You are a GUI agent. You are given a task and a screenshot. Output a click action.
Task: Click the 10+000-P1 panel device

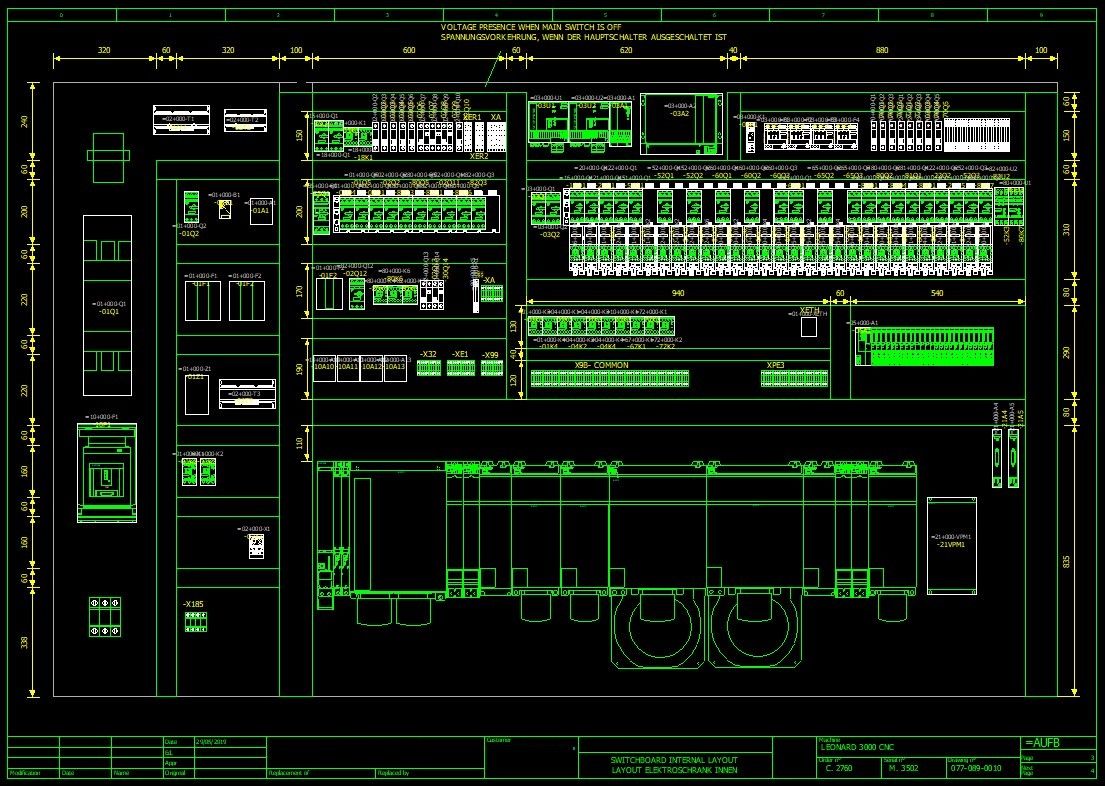click(106, 473)
